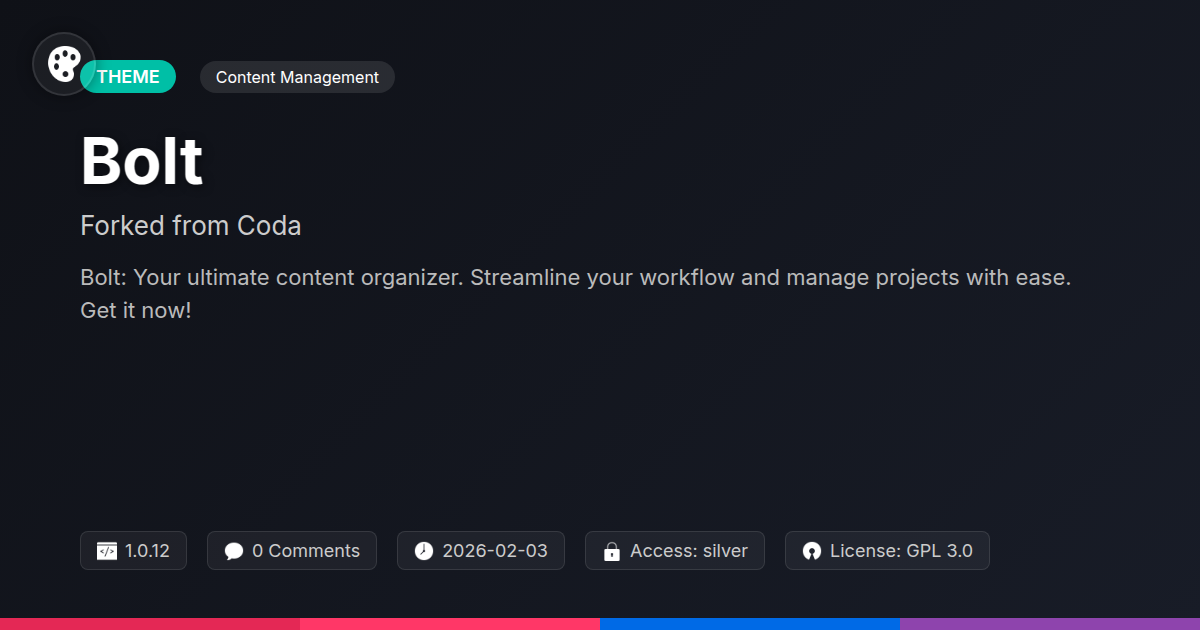Click the Bolt description paragraph
1200x630 pixels.
pyautogui.click(x=576, y=294)
